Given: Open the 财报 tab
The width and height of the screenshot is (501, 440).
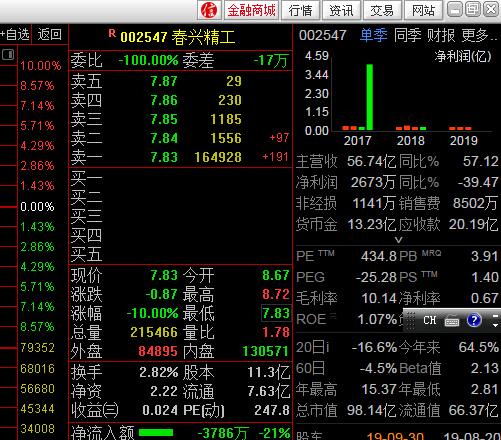Looking at the screenshot, I should tap(441, 35).
